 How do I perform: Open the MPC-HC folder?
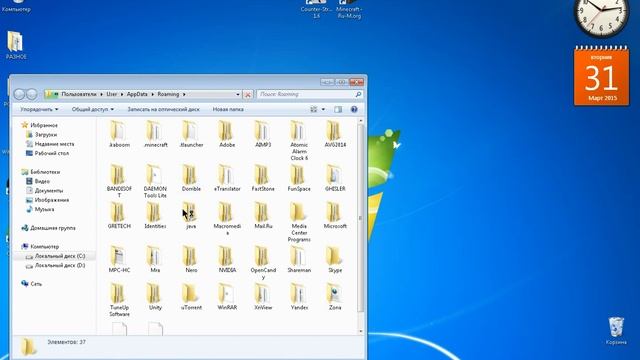119,260
